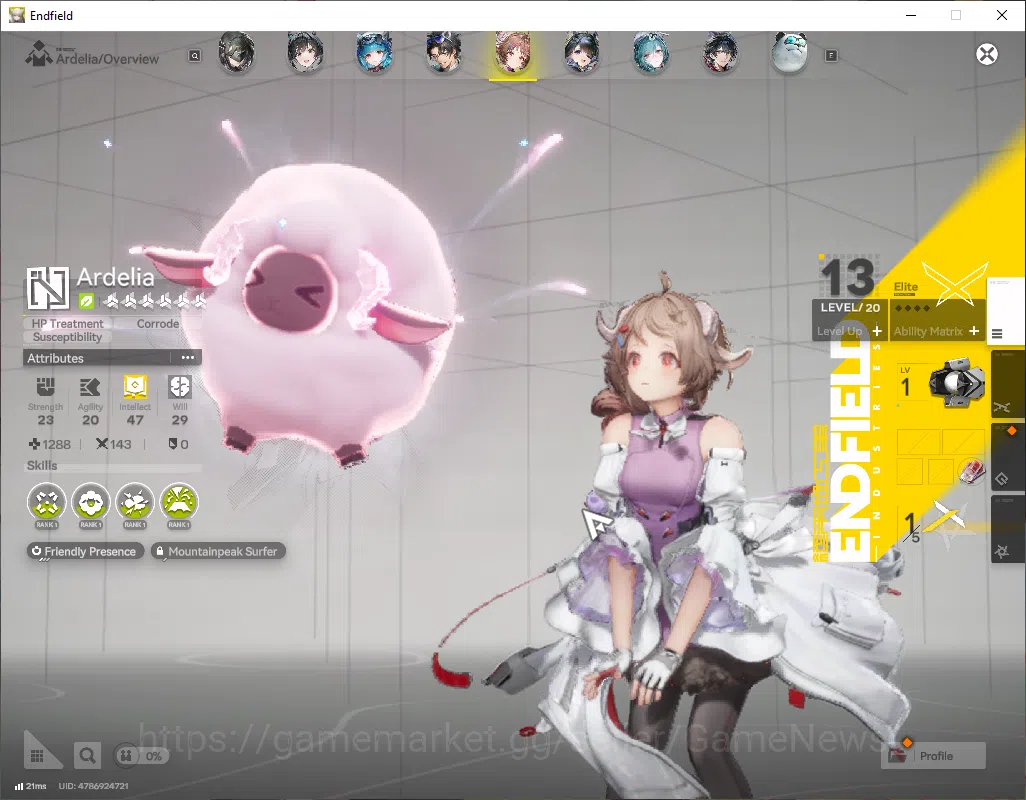1026x800 pixels.
Task: Click the Level Up plus button
Action: pyautogui.click(x=877, y=331)
